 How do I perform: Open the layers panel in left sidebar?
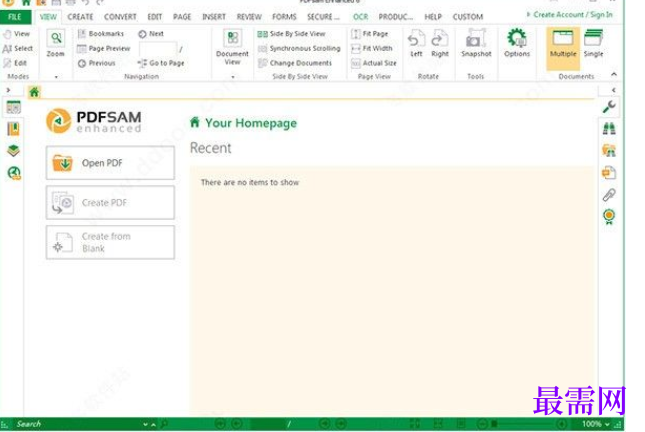coord(14,151)
